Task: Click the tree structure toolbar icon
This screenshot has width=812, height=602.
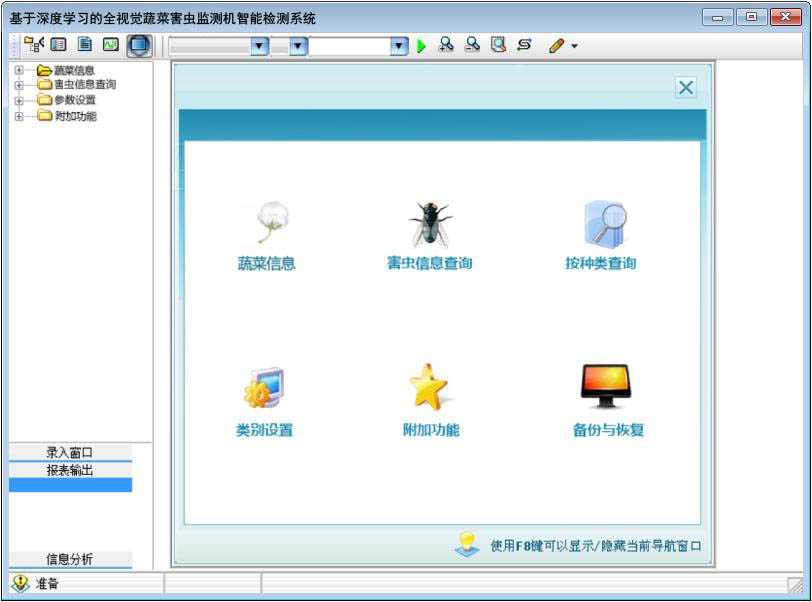Action: coord(34,45)
